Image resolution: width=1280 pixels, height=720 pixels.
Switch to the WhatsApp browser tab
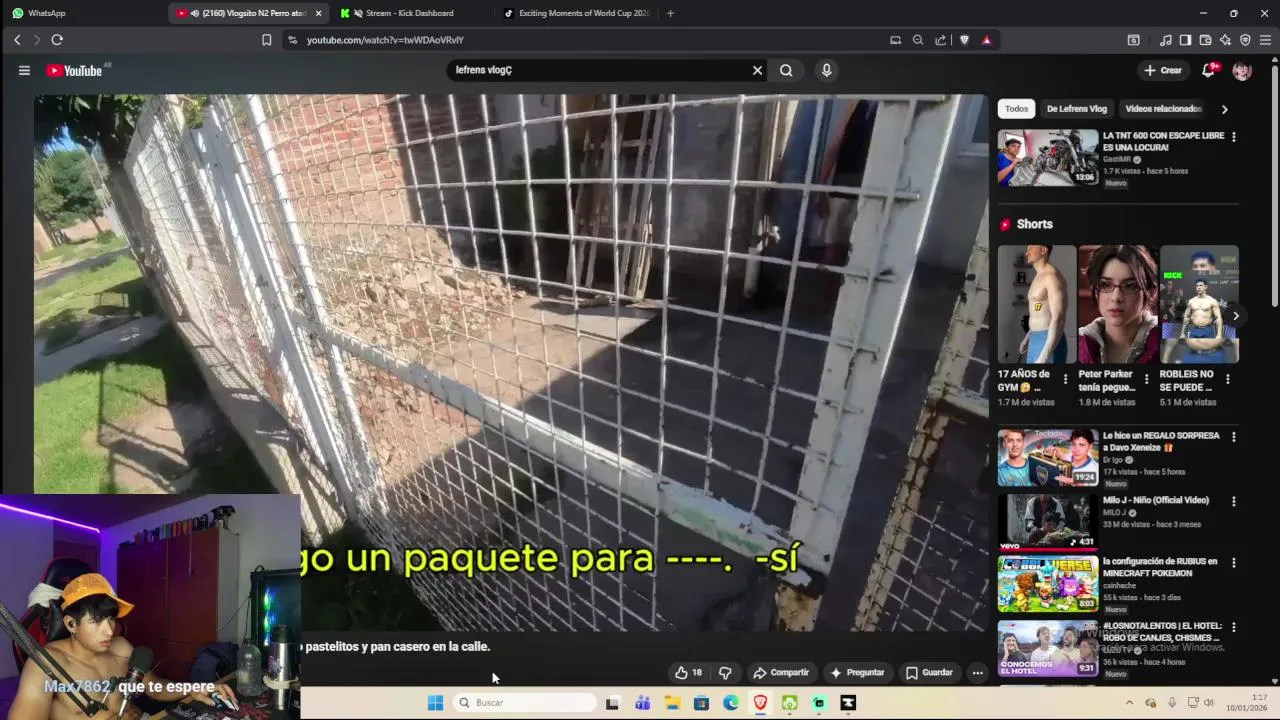(82, 13)
